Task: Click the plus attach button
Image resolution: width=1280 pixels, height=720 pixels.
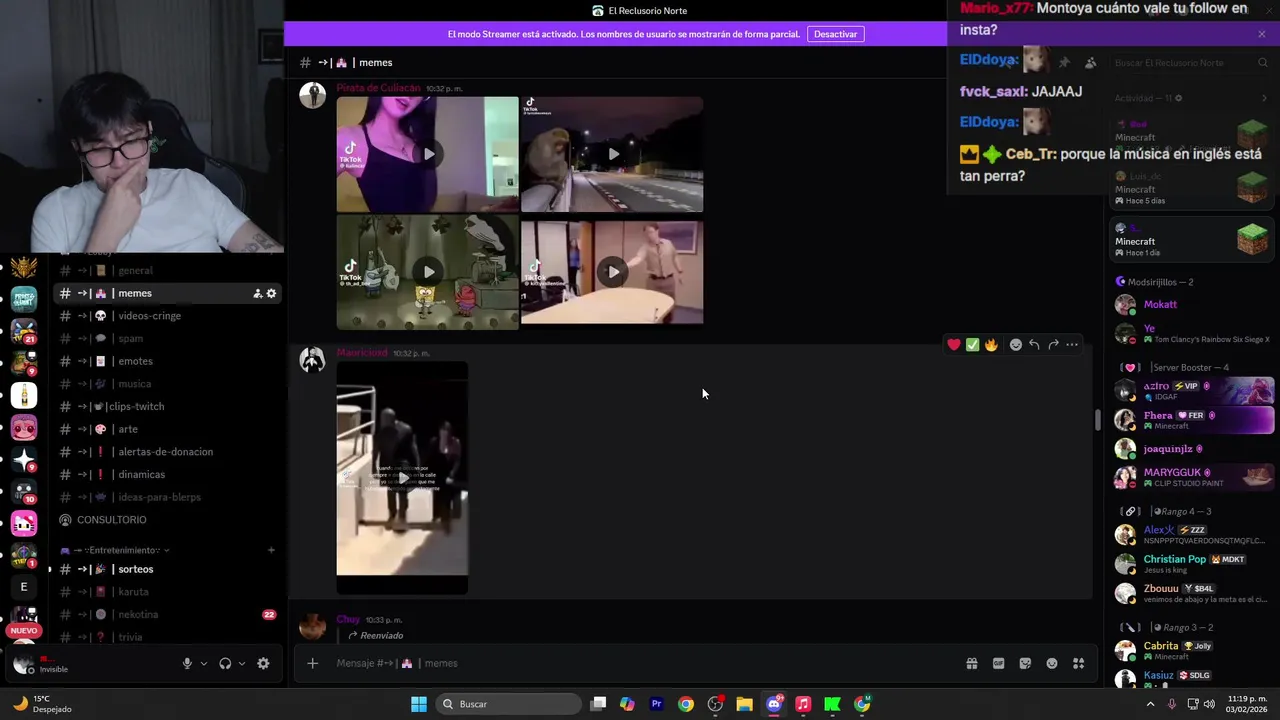Action: pos(312,663)
